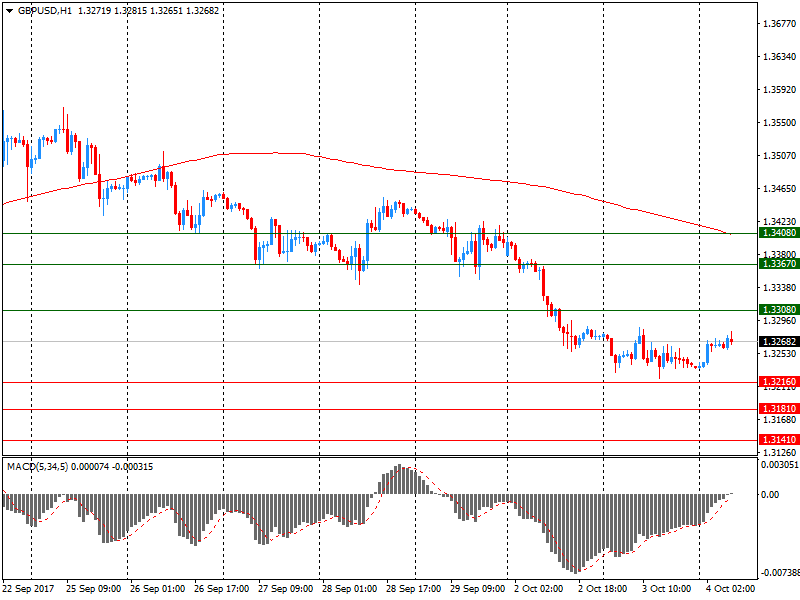Screen dimensions: 800x600
Task: Click the 2 Oct 18:00 time label
Action: click(603, 589)
